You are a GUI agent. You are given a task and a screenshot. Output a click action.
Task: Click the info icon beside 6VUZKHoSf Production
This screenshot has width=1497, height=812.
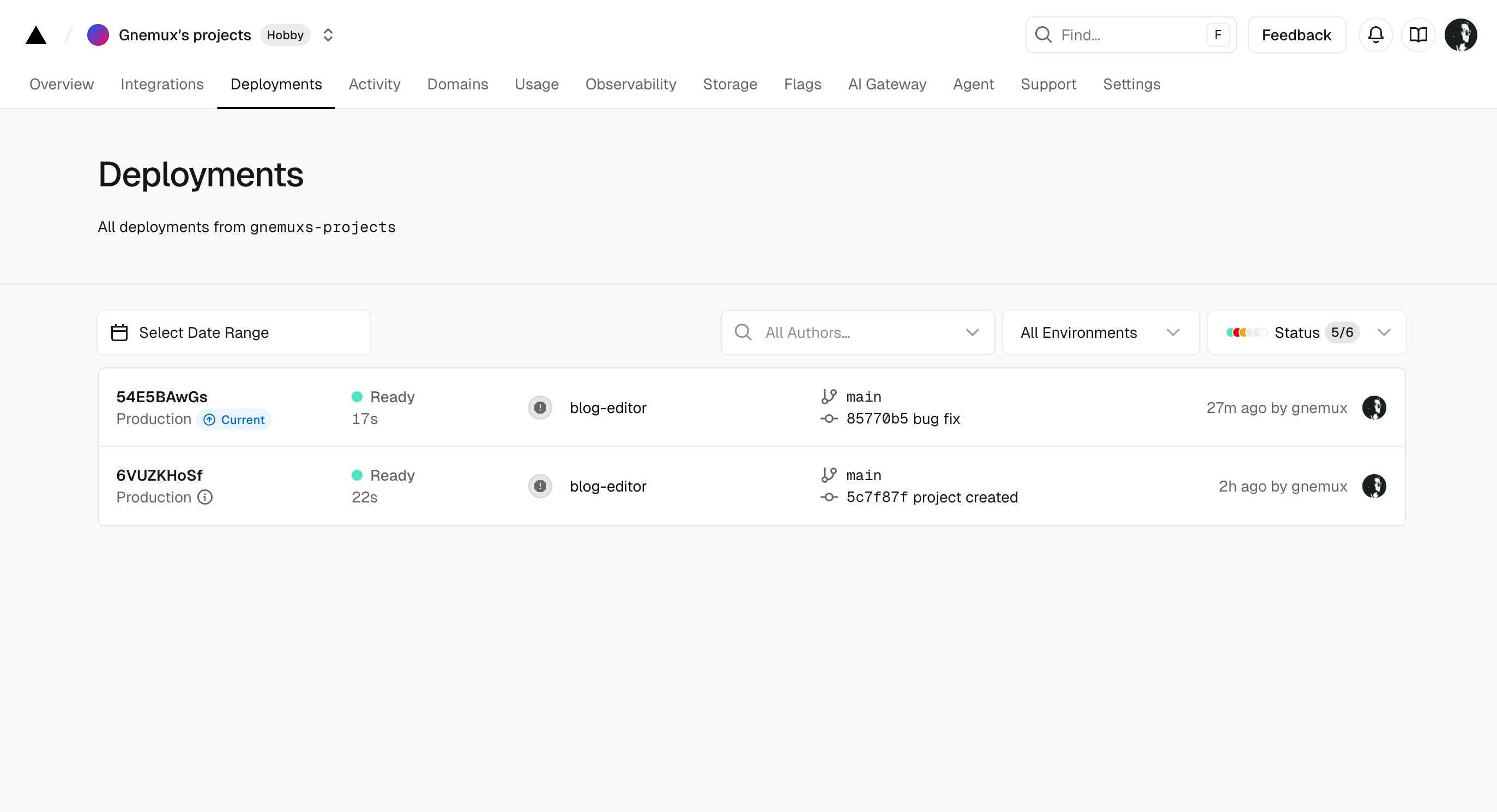pyautogui.click(x=204, y=497)
